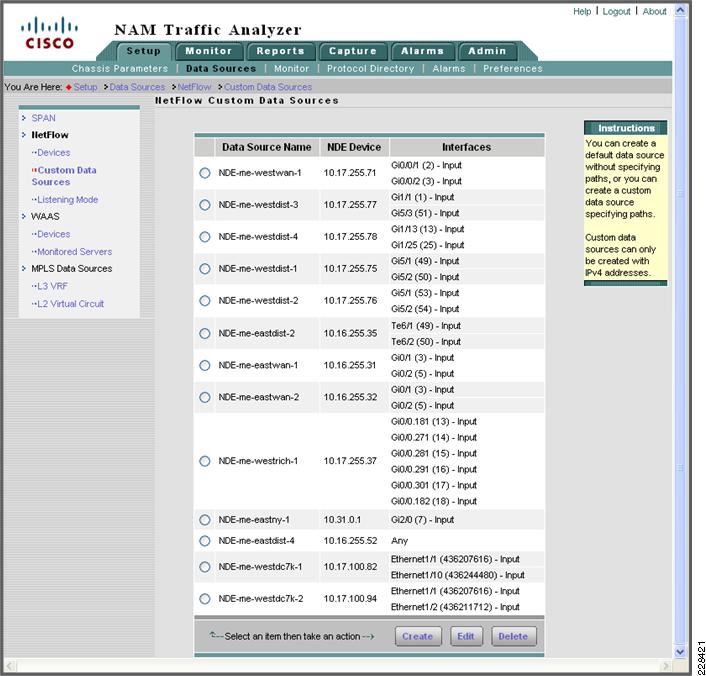Screen dimensions: 706x676
Task: Switch to the Admin tab
Action: coord(487,51)
